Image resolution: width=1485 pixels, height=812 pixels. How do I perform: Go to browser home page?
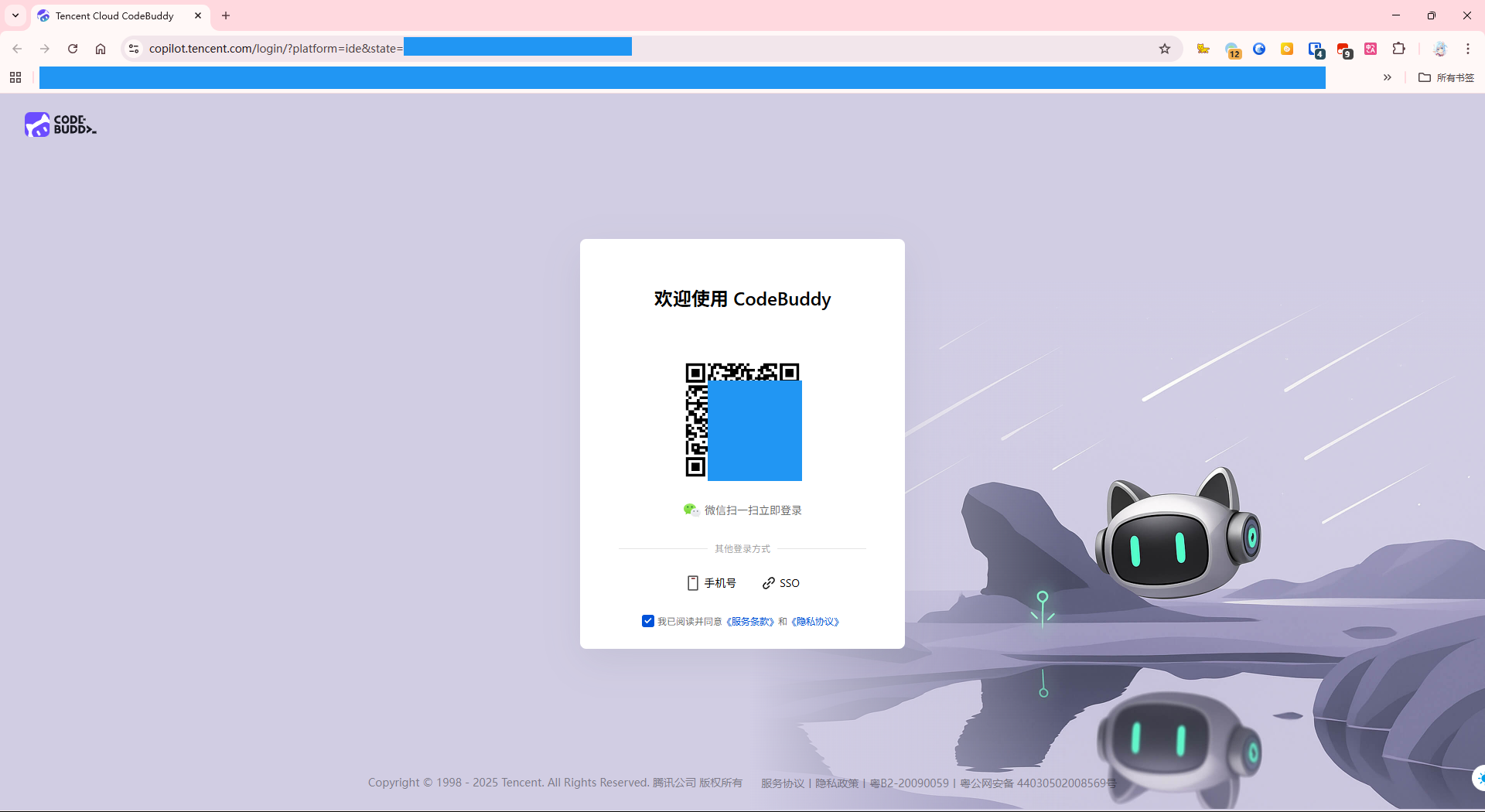pos(101,49)
